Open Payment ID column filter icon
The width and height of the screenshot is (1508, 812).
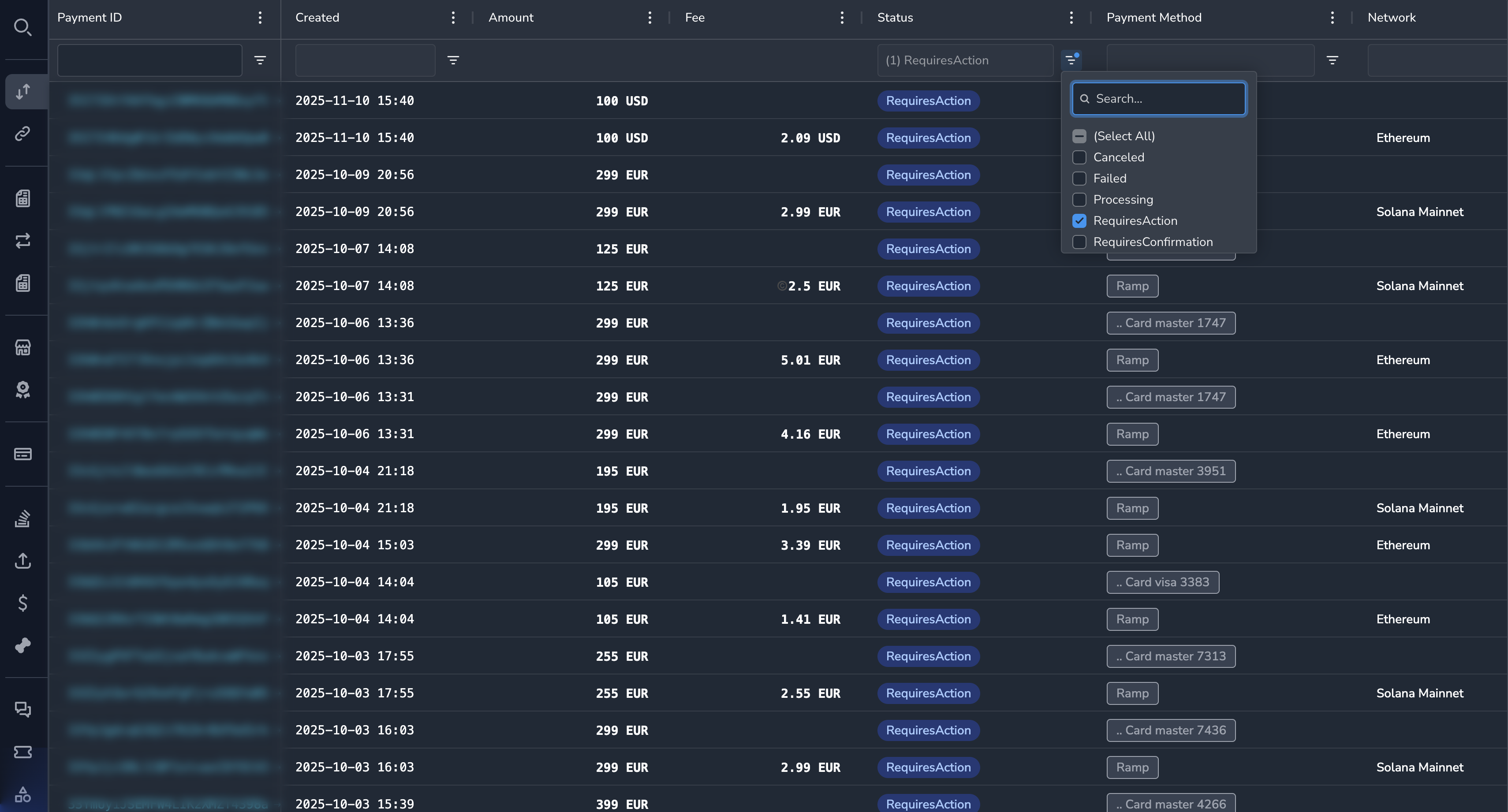(x=260, y=60)
